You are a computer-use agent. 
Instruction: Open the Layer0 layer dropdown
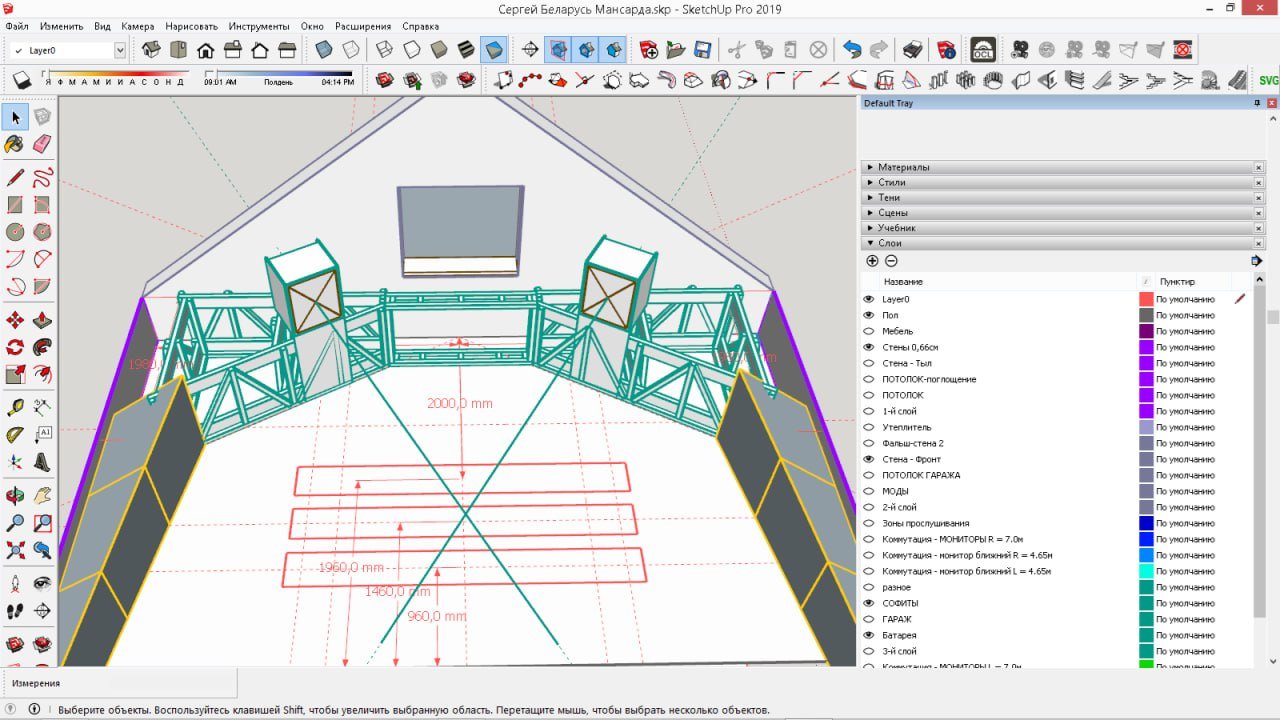click(120, 50)
